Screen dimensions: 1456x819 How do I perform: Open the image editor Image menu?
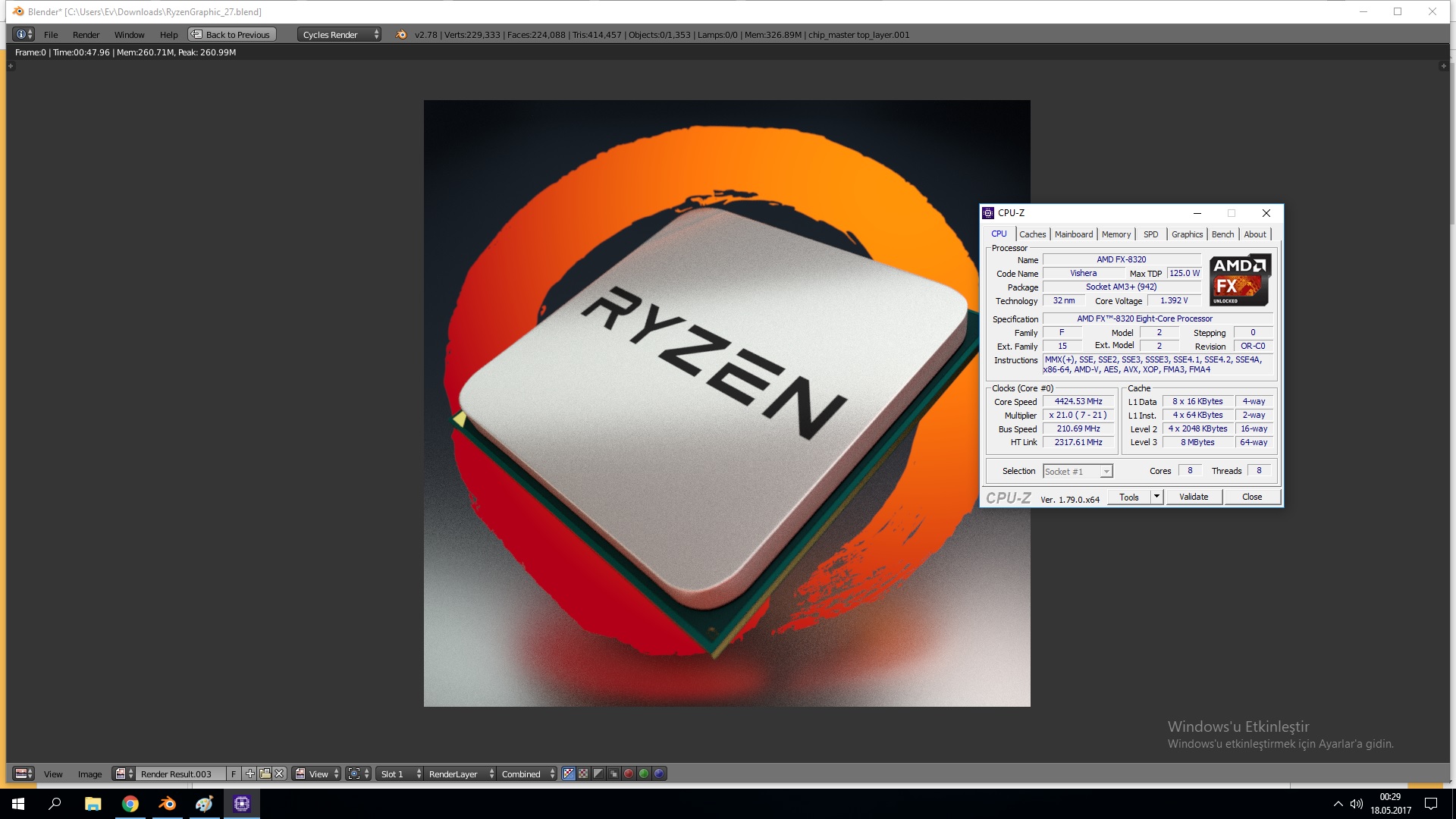[x=89, y=774]
